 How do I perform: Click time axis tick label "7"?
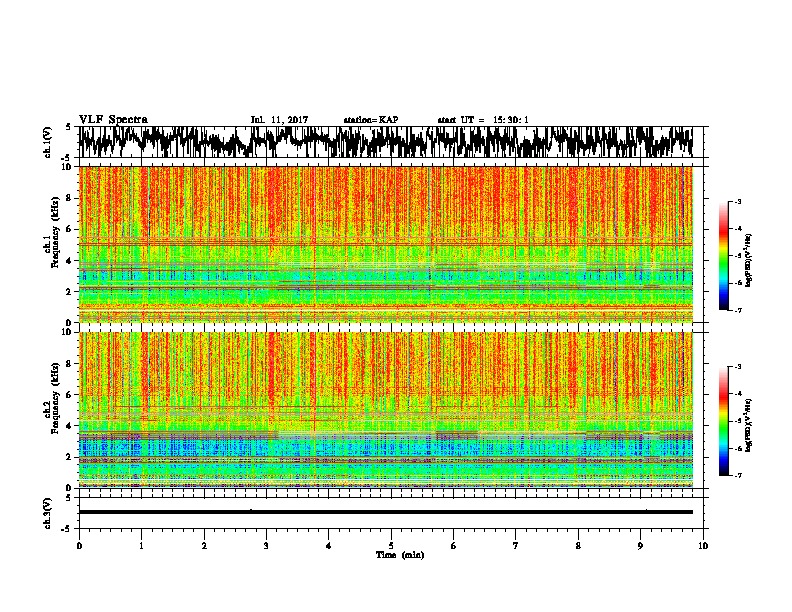pyautogui.click(x=516, y=546)
